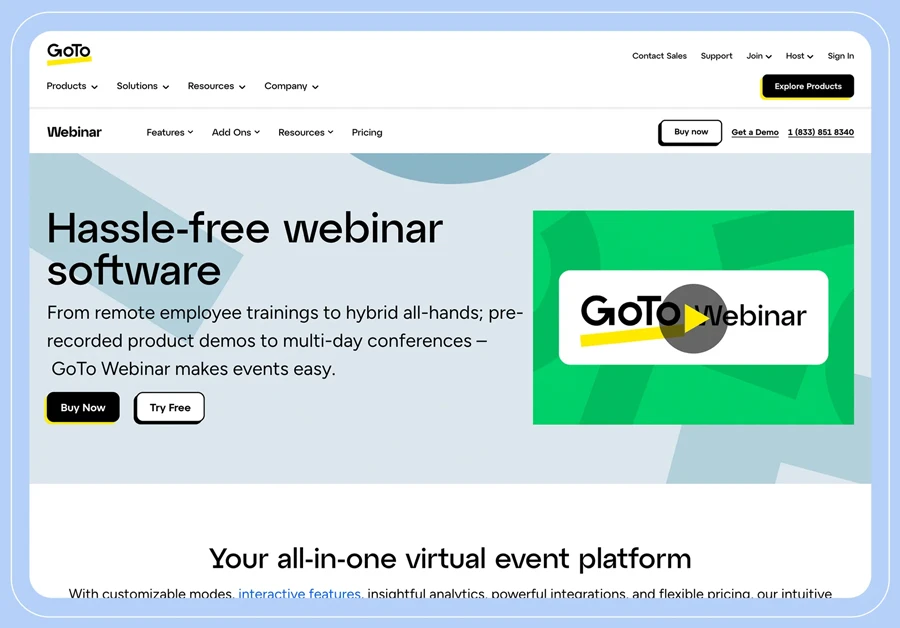Screen dimensions: 900x628
Task: Expand the Solutions dropdown menu
Action: [x=142, y=86]
